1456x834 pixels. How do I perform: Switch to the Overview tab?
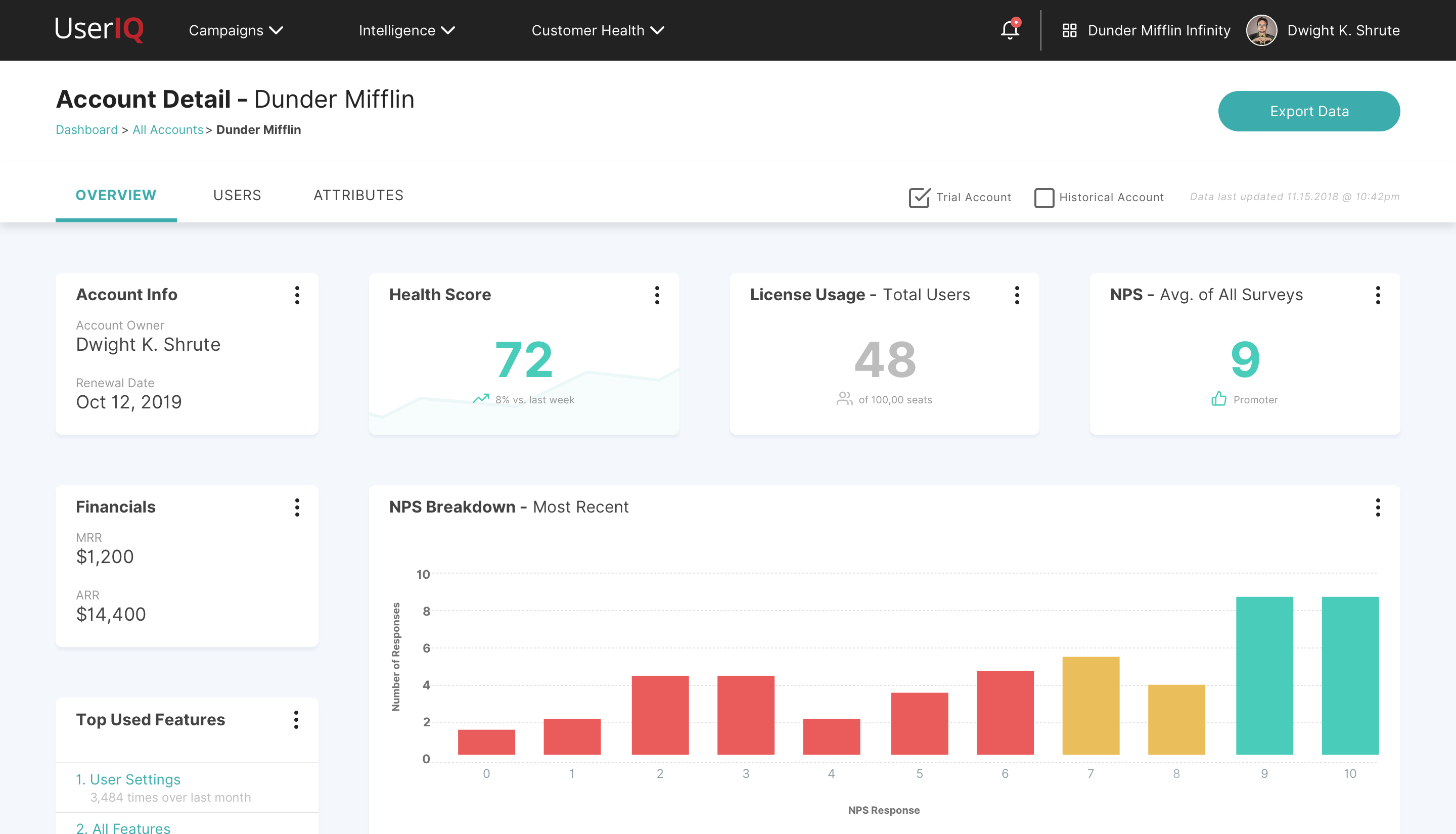click(x=116, y=195)
